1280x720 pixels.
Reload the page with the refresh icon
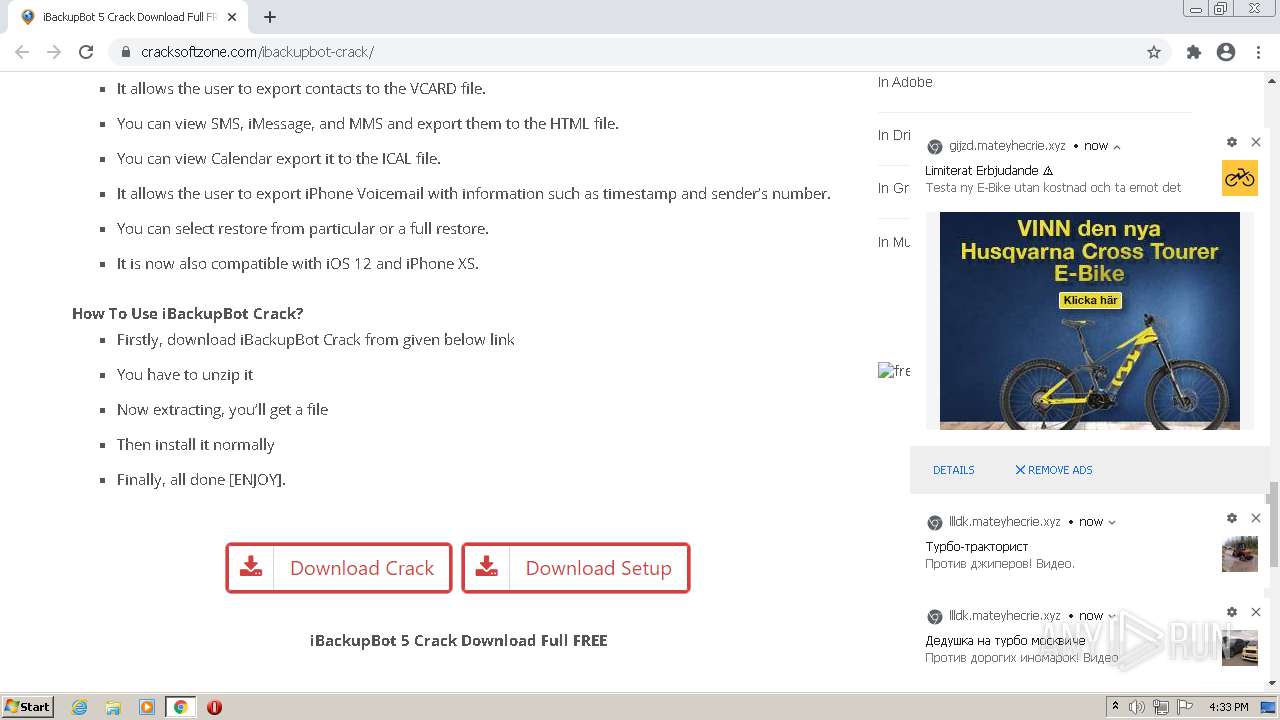coord(86,52)
